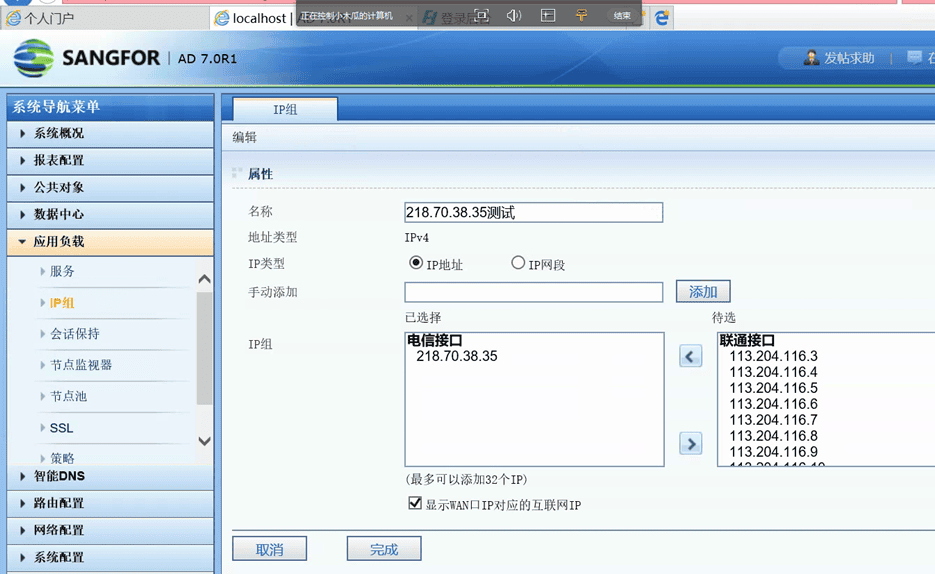935x574 pixels.
Task: Expand 公共对象 menu
Action: pos(110,187)
